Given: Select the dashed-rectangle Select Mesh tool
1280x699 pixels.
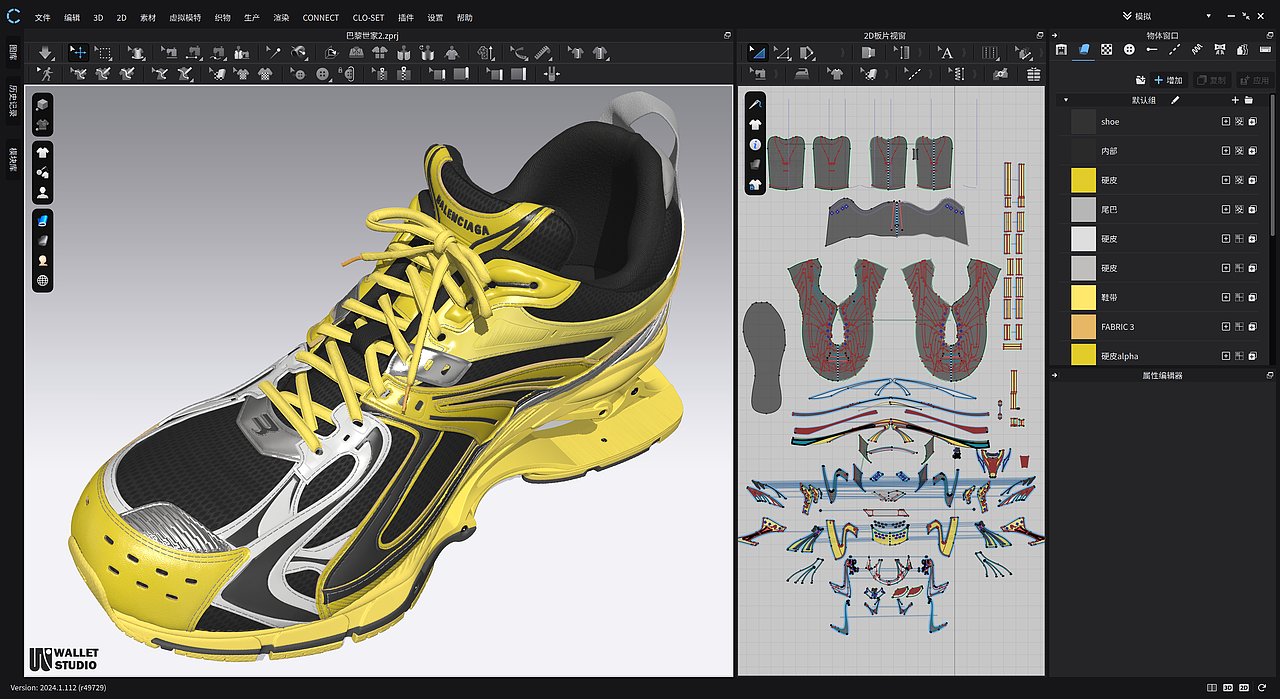Looking at the screenshot, I should (x=104, y=52).
